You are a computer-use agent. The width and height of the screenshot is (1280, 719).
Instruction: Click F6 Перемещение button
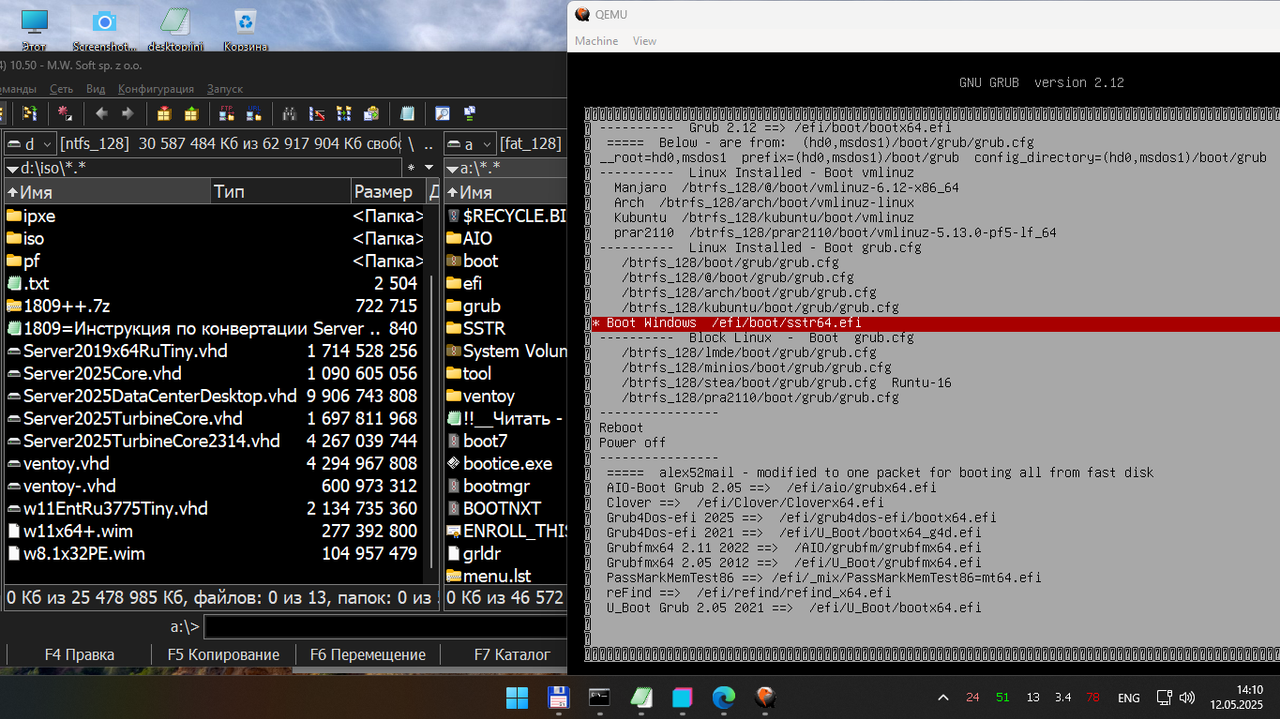pos(367,655)
